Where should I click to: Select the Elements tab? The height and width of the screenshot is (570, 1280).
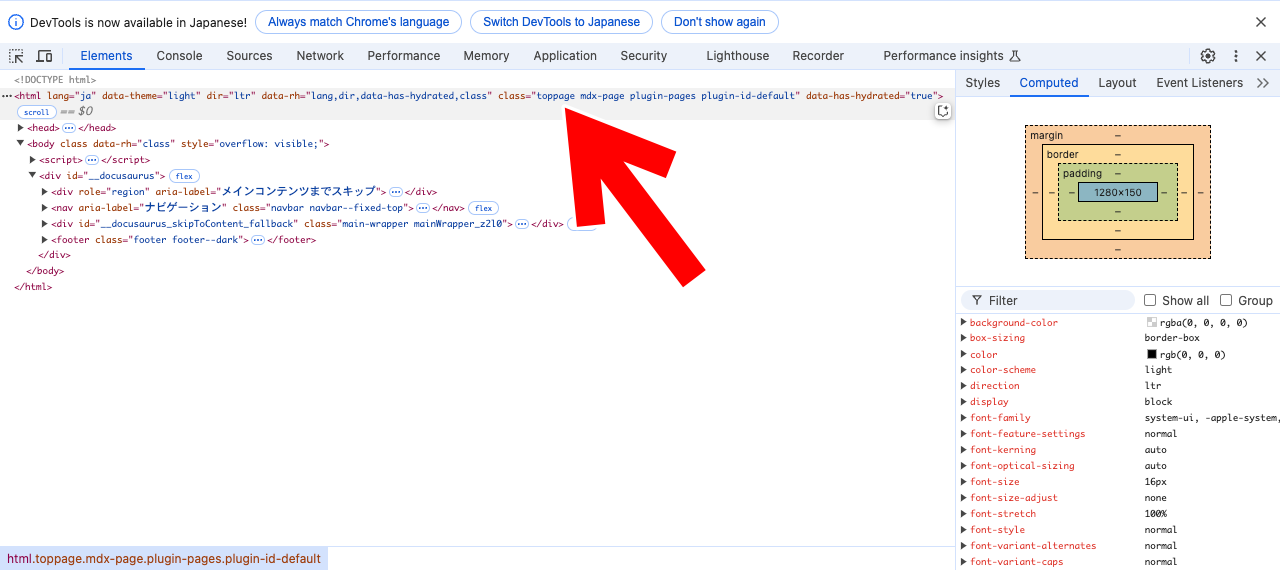pos(106,56)
